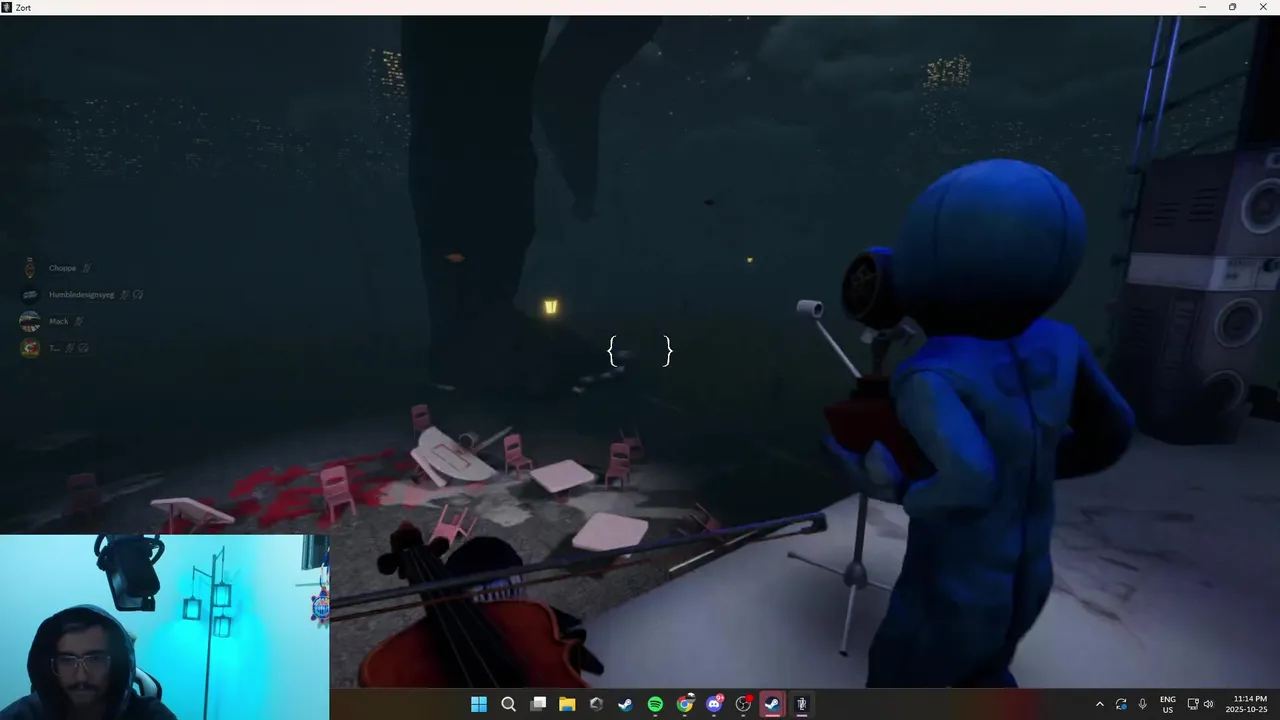
Task: Click Humbledesignsyeg's muted microphone icon
Action: tap(124, 295)
